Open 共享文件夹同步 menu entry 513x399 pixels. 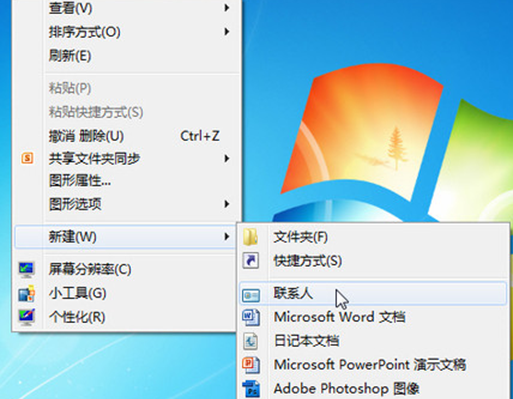click(x=126, y=159)
